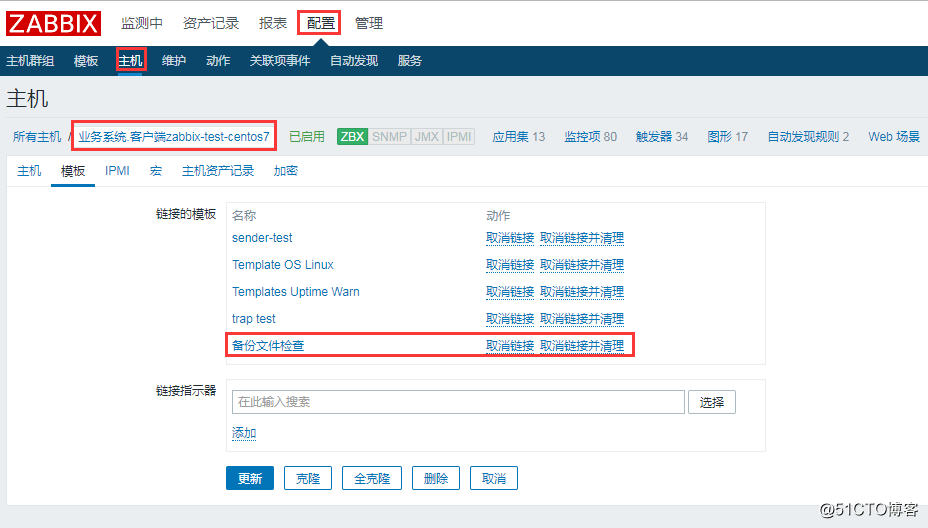Switch to the 加密 tab
This screenshot has width=928, height=528.
[x=285, y=171]
